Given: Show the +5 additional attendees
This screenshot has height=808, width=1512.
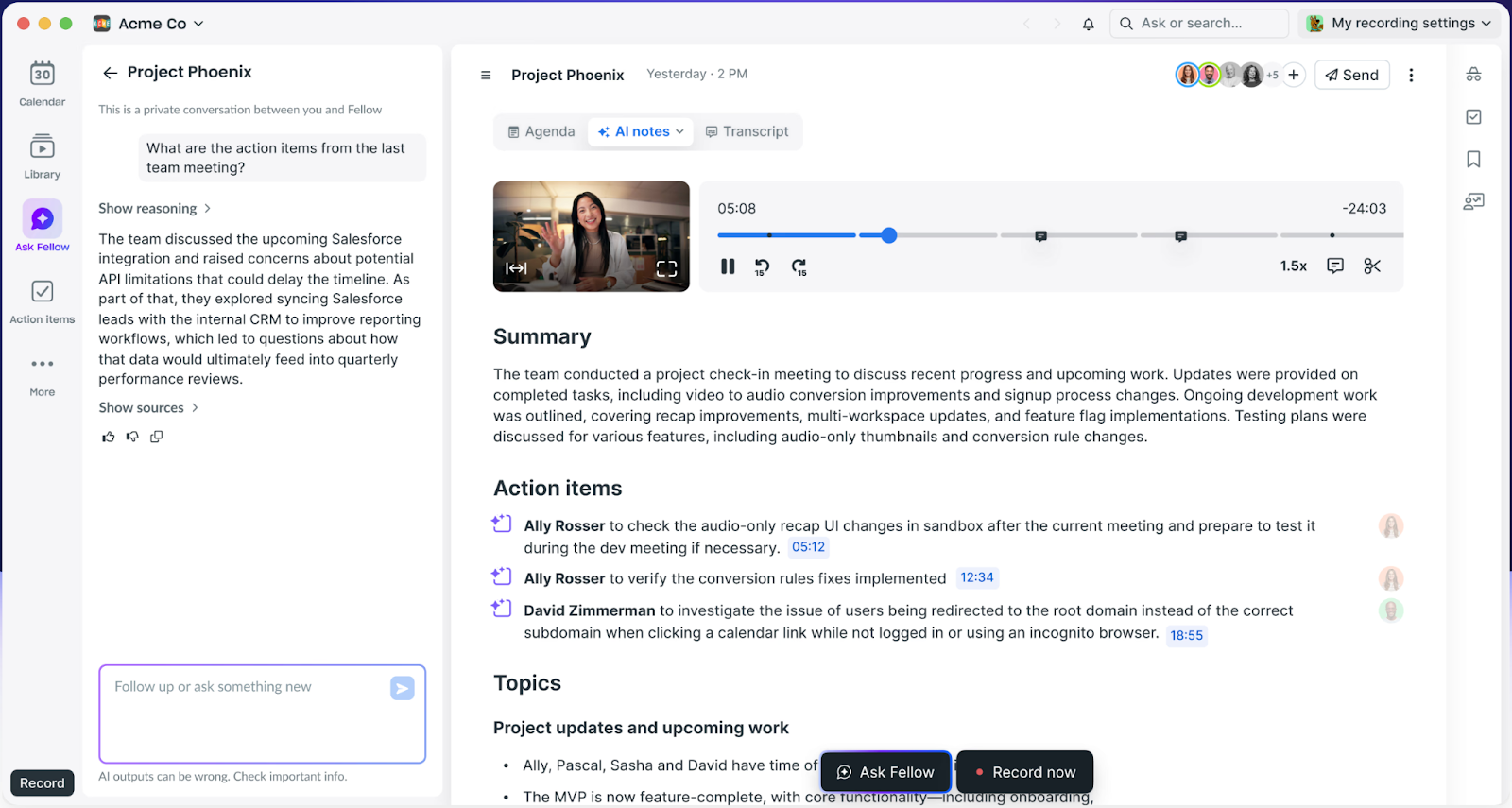Looking at the screenshot, I should pos(1272,75).
